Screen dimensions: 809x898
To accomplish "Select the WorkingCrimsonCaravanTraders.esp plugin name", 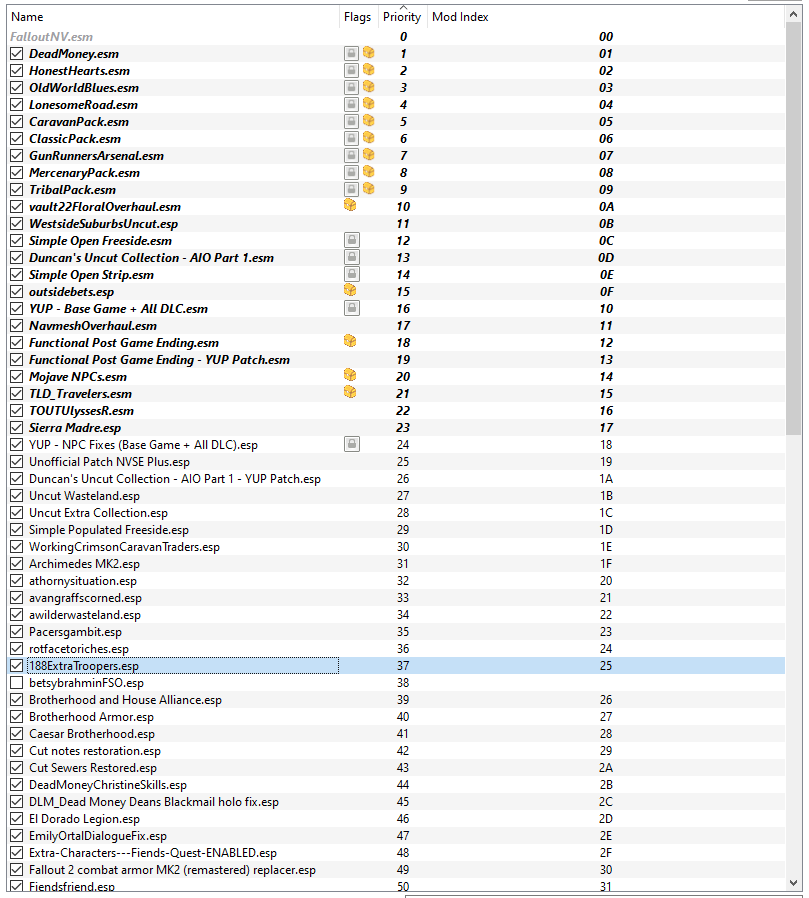I will pyautogui.click(x=124, y=547).
